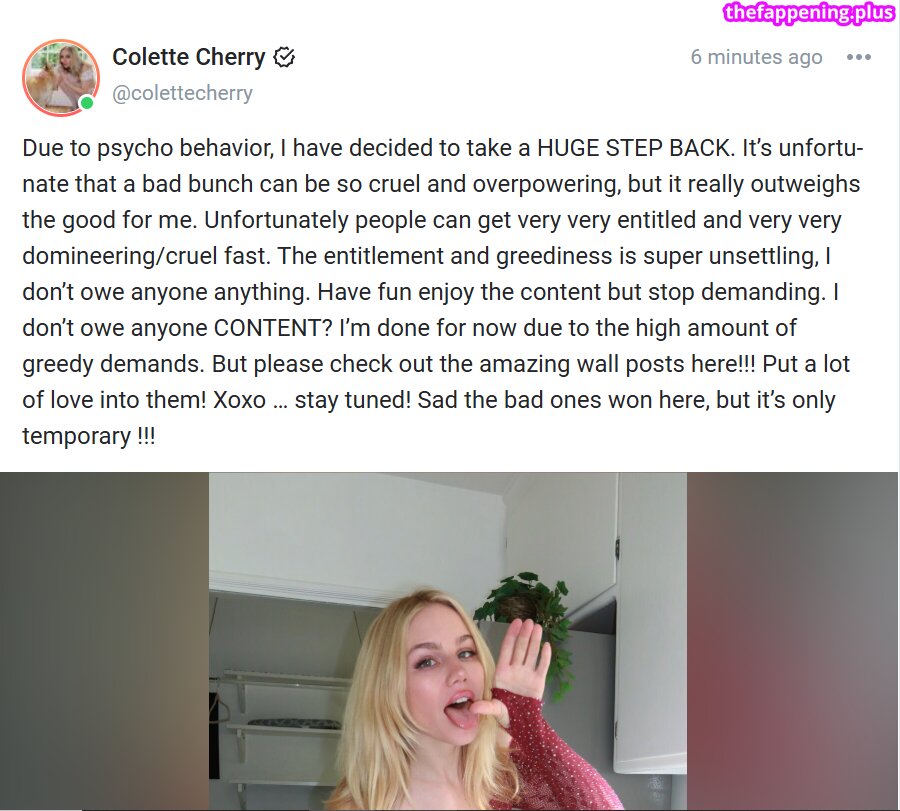Visit the @colettecherry handle link
This screenshot has width=900, height=811.
pyautogui.click(x=183, y=93)
